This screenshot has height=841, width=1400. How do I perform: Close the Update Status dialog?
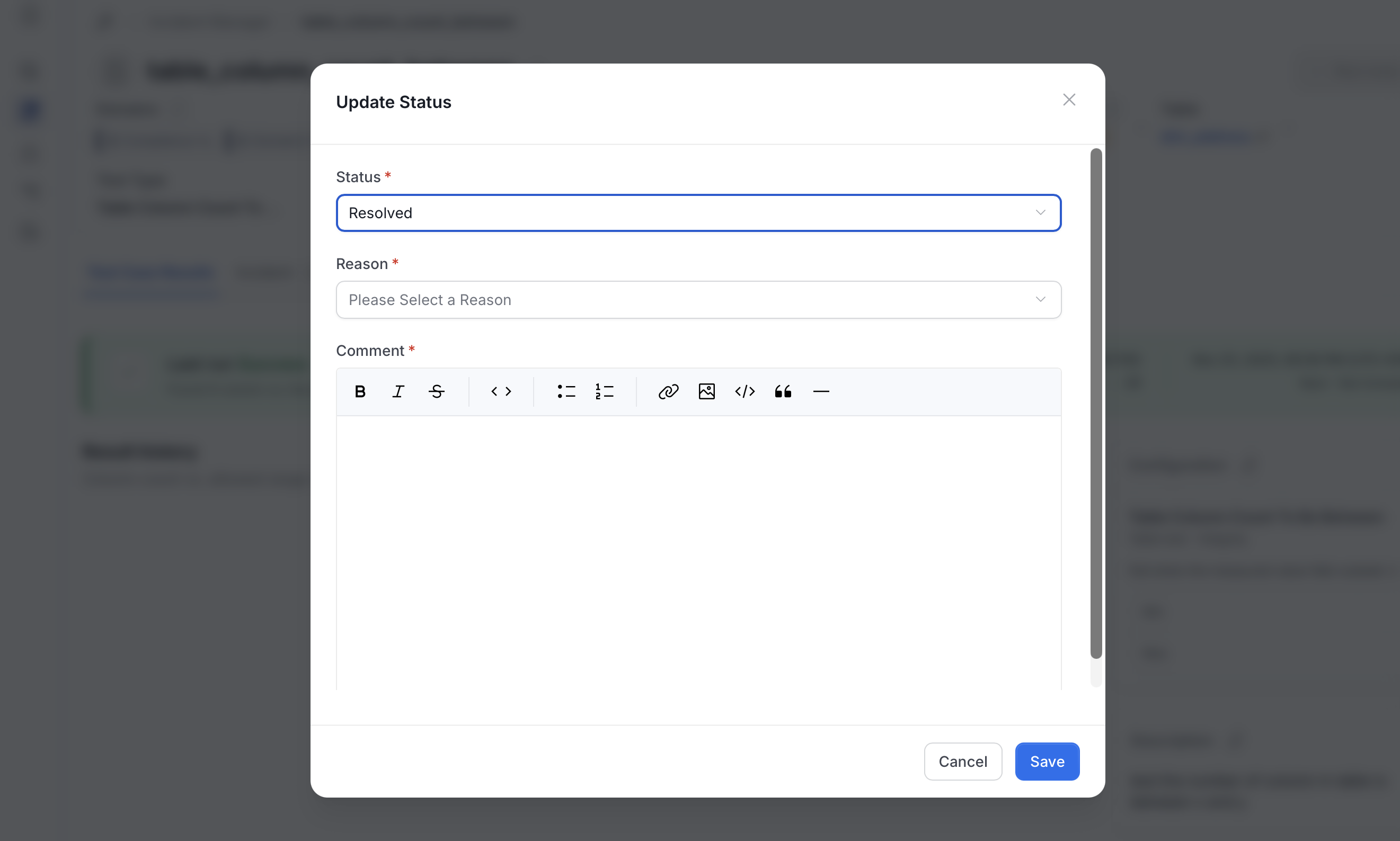1069,100
